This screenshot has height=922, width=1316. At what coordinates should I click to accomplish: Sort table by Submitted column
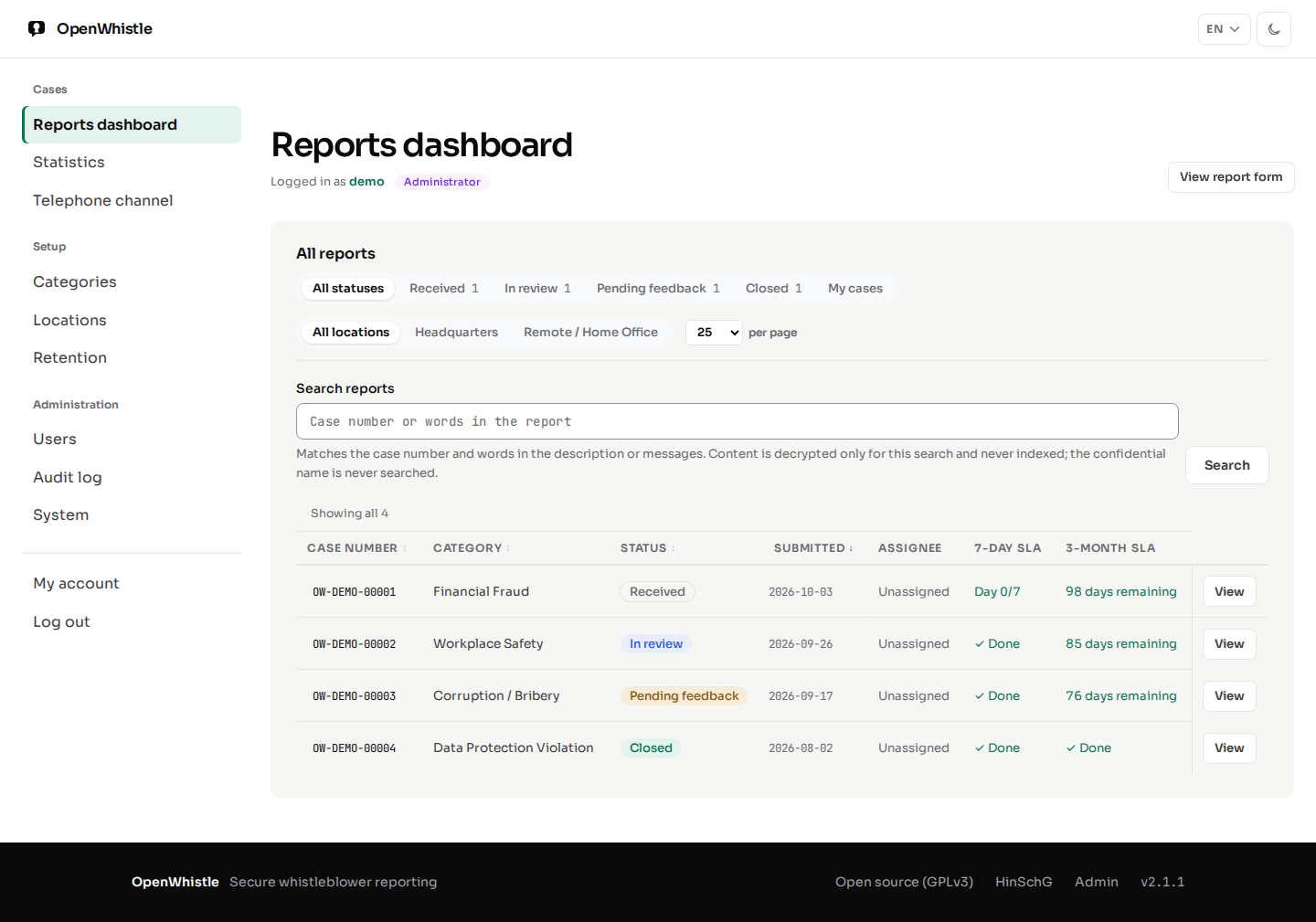(x=813, y=548)
